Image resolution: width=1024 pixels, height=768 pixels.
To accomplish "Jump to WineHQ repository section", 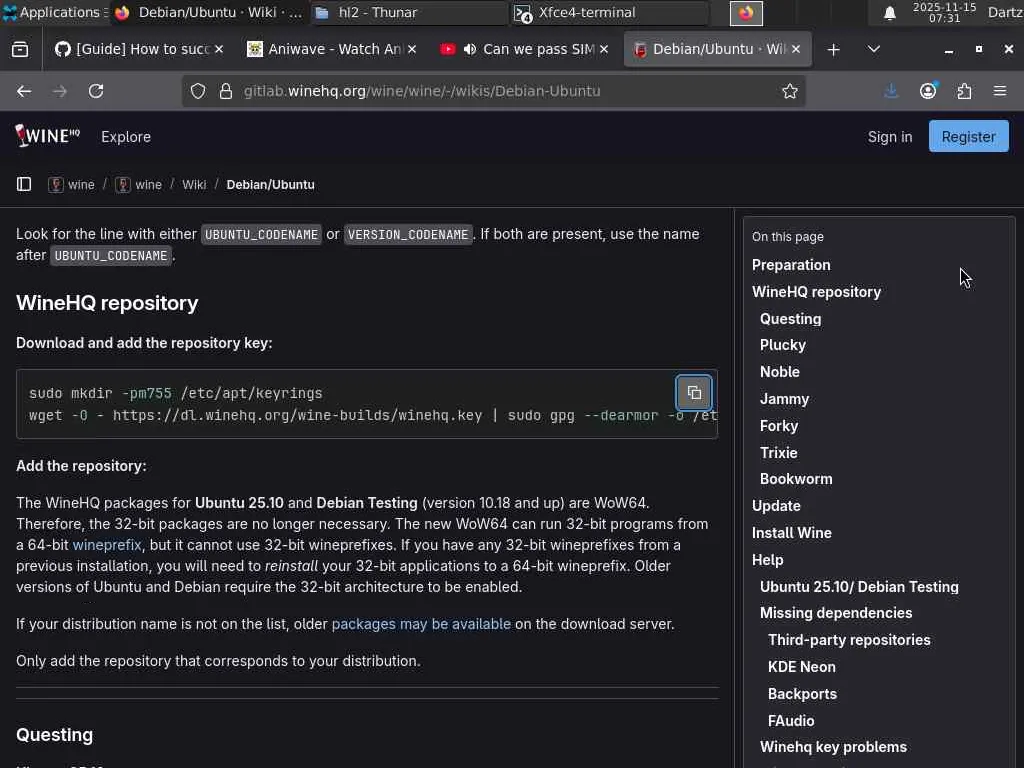I will point(816,292).
